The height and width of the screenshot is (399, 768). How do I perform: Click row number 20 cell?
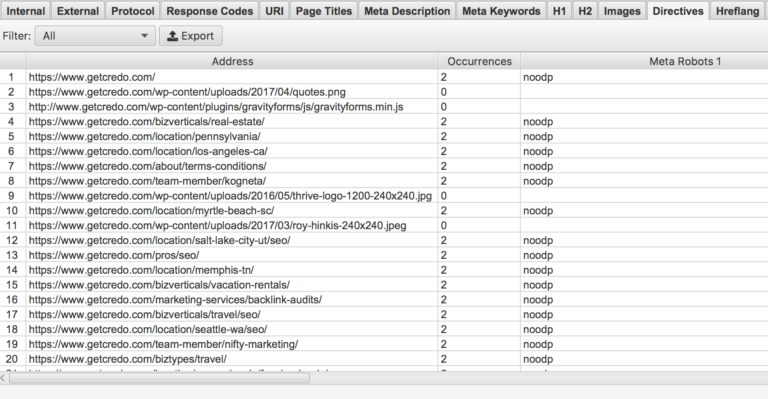(12, 359)
